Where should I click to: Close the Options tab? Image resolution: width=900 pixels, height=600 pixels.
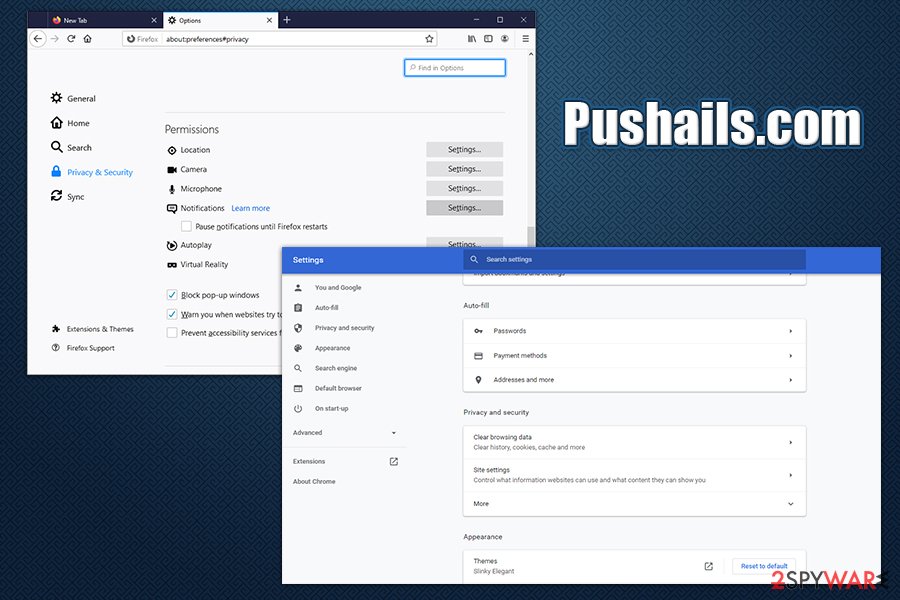tap(269, 20)
